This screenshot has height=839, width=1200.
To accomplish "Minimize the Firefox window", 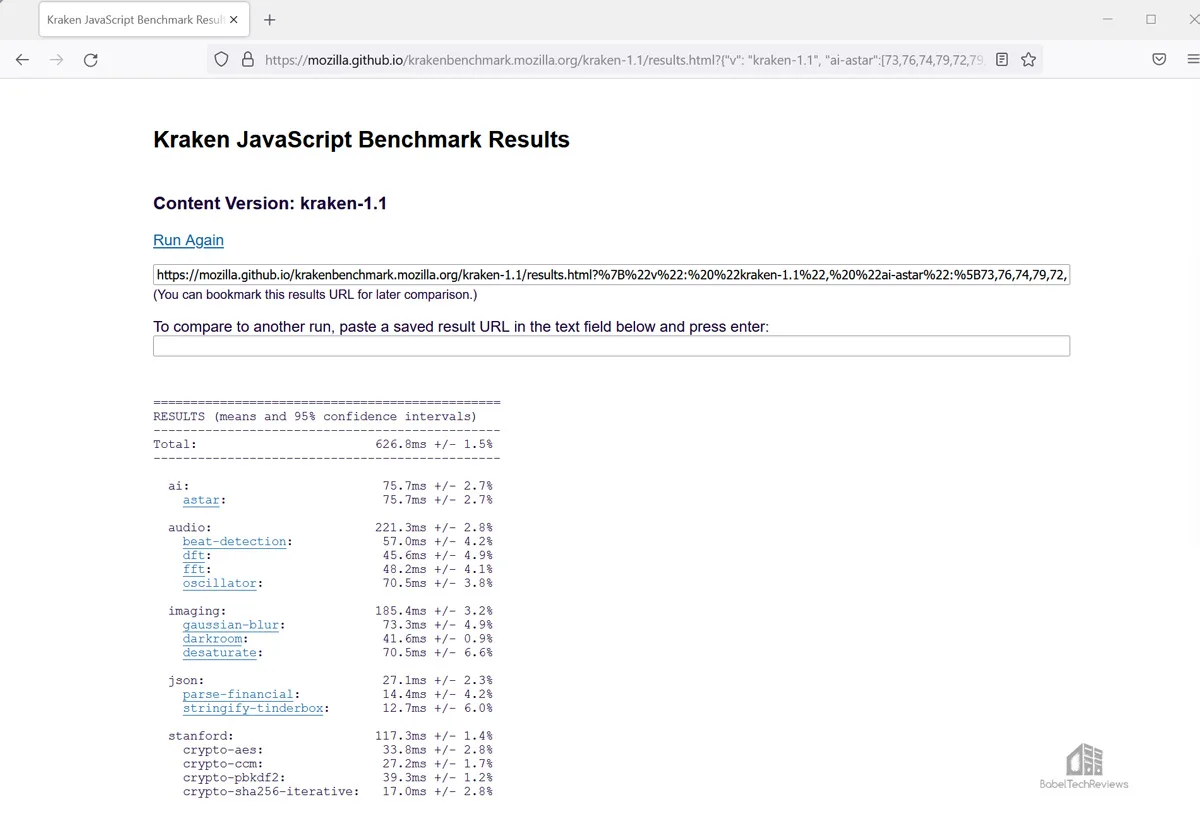I will tap(1107, 20).
